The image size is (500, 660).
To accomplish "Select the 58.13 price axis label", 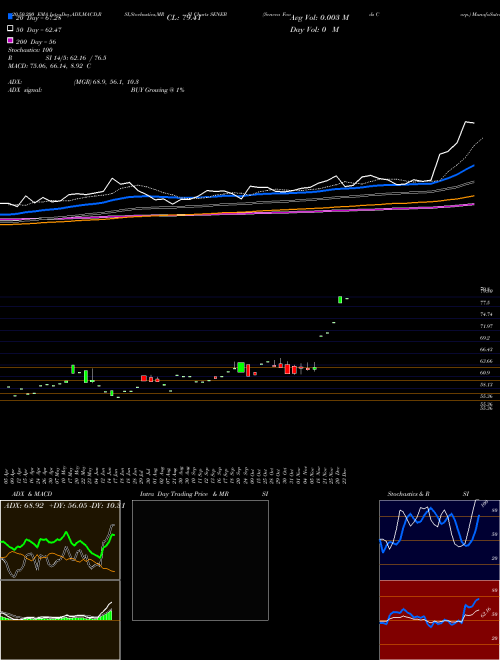I will 486,385.
